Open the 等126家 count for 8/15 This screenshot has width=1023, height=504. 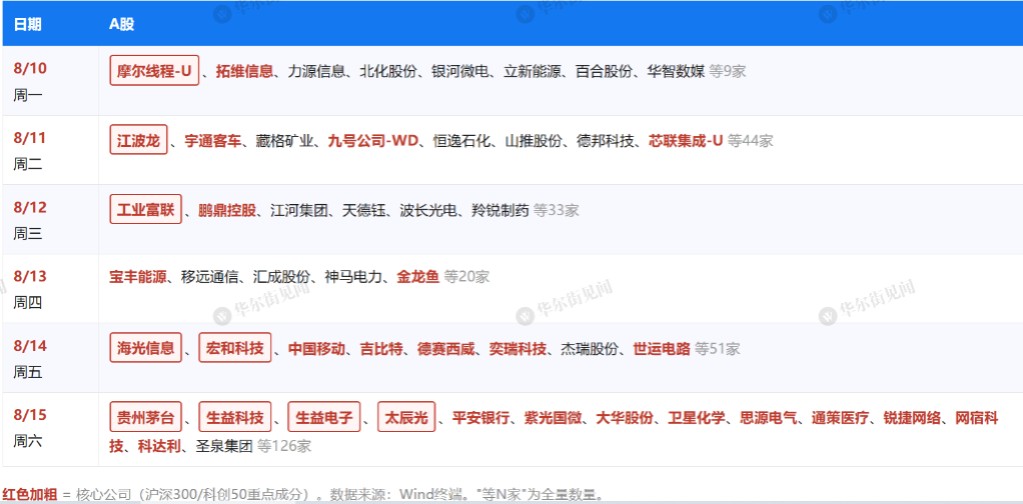coord(284,447)
